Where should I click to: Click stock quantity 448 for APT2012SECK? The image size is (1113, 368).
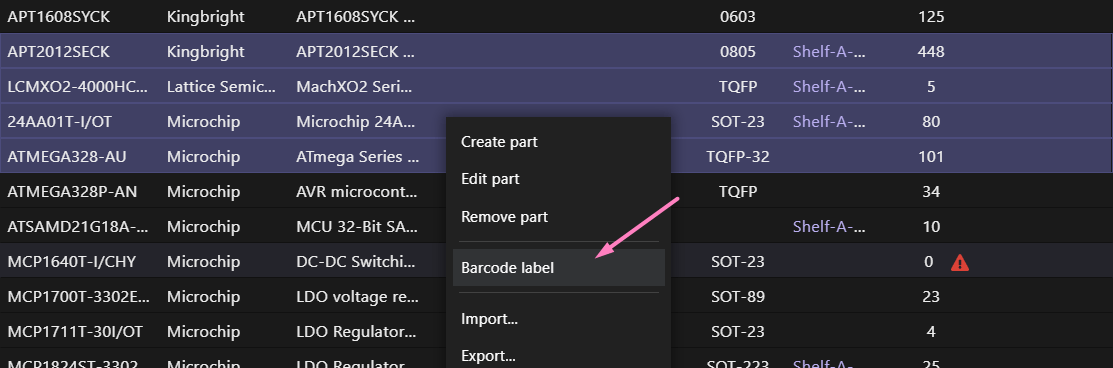[931, 52]
